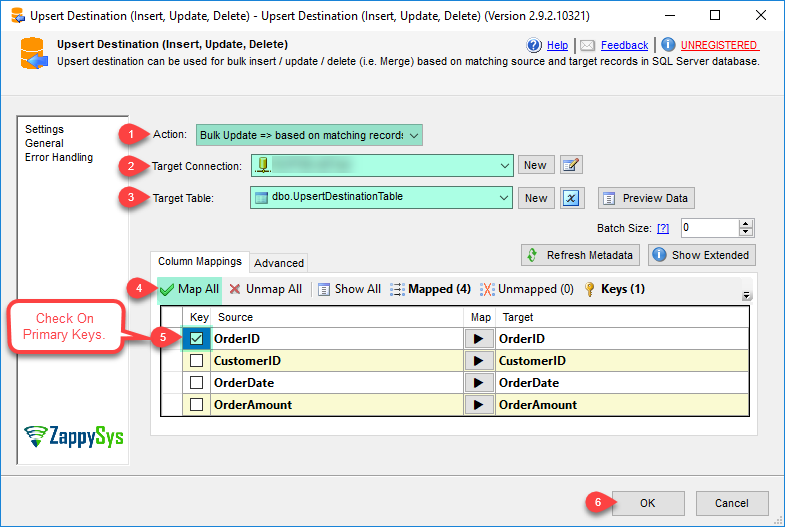Click the Refresh Metadata button

[580, 255]
